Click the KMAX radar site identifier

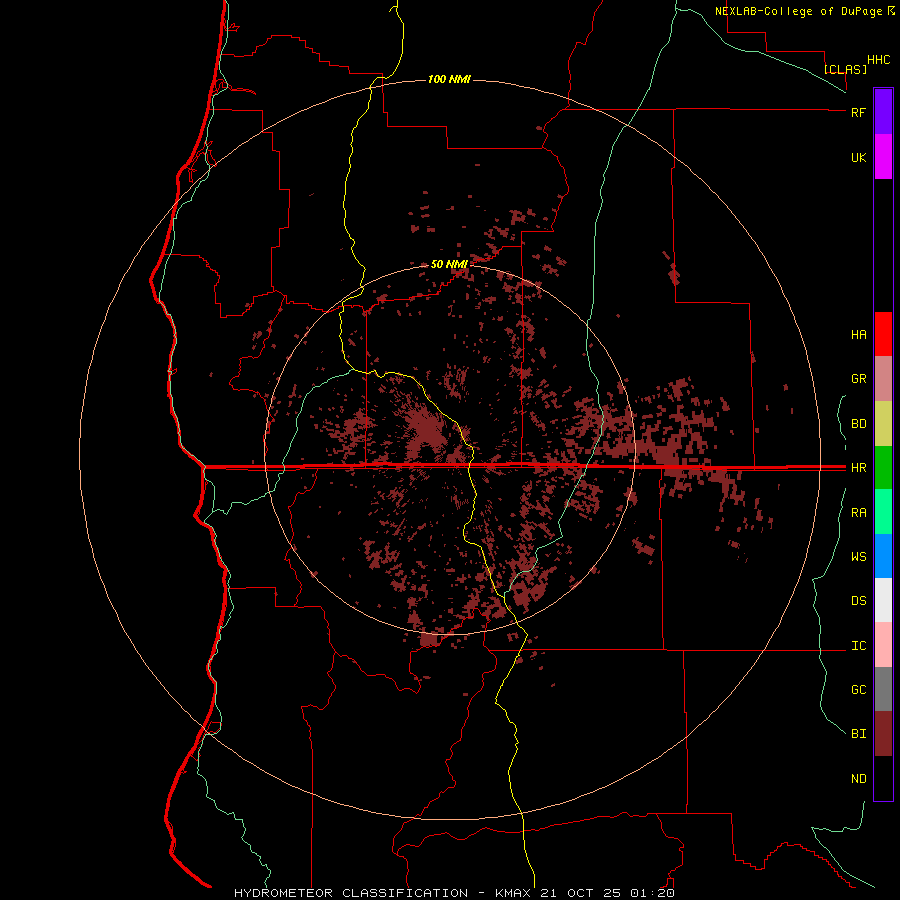[x=513, y=893]
